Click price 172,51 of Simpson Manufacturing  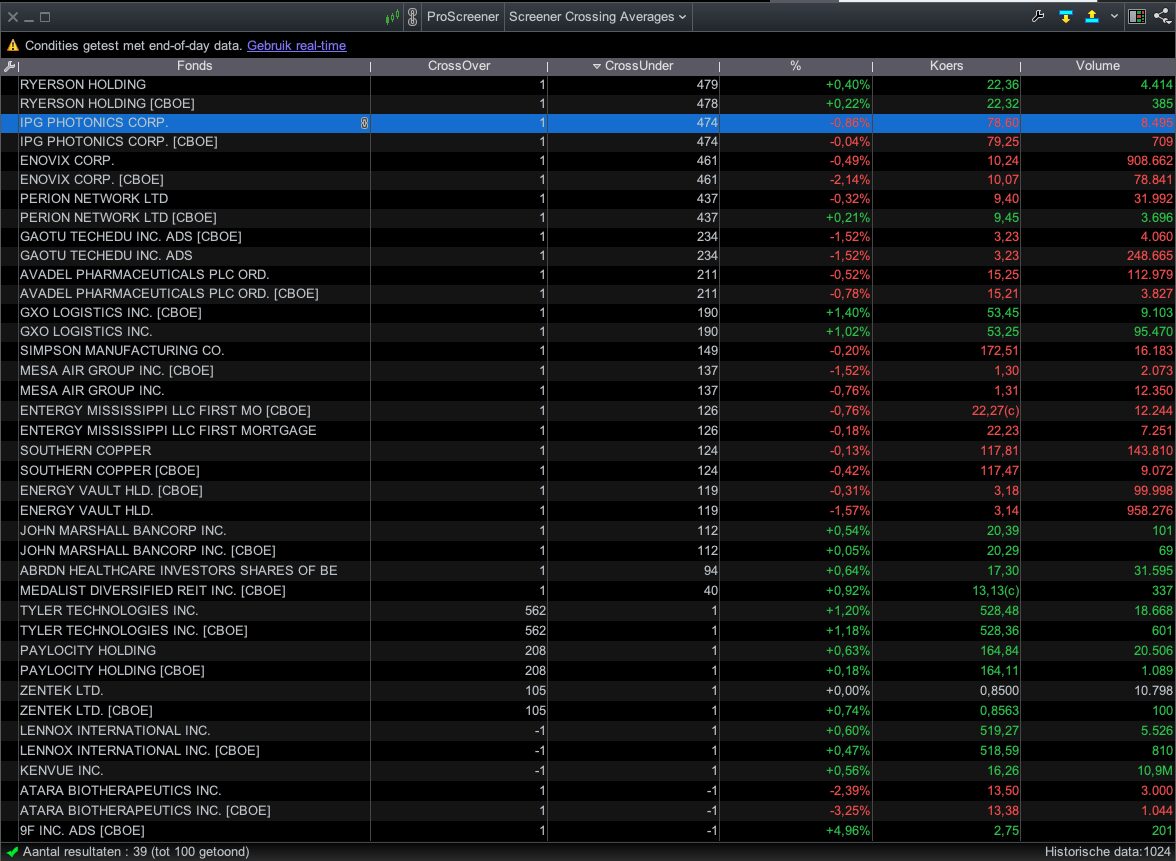1000,351
